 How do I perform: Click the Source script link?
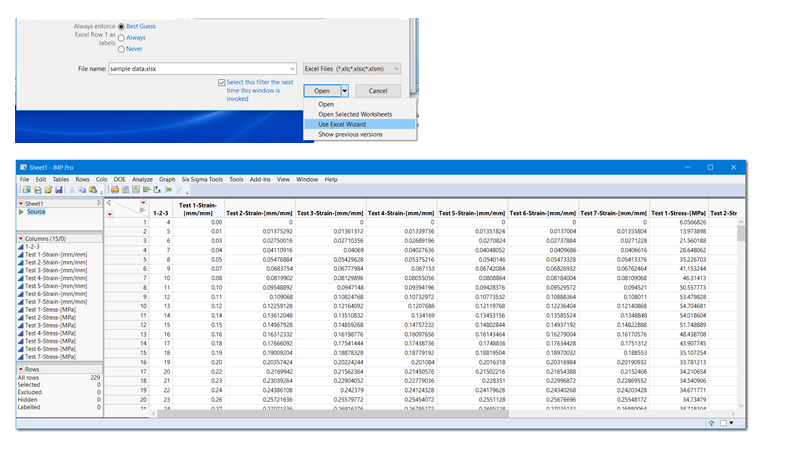(36, 212)
